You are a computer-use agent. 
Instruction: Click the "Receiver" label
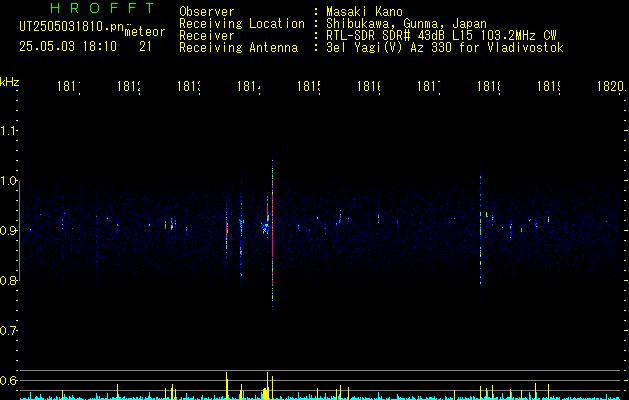click(207, 36)
